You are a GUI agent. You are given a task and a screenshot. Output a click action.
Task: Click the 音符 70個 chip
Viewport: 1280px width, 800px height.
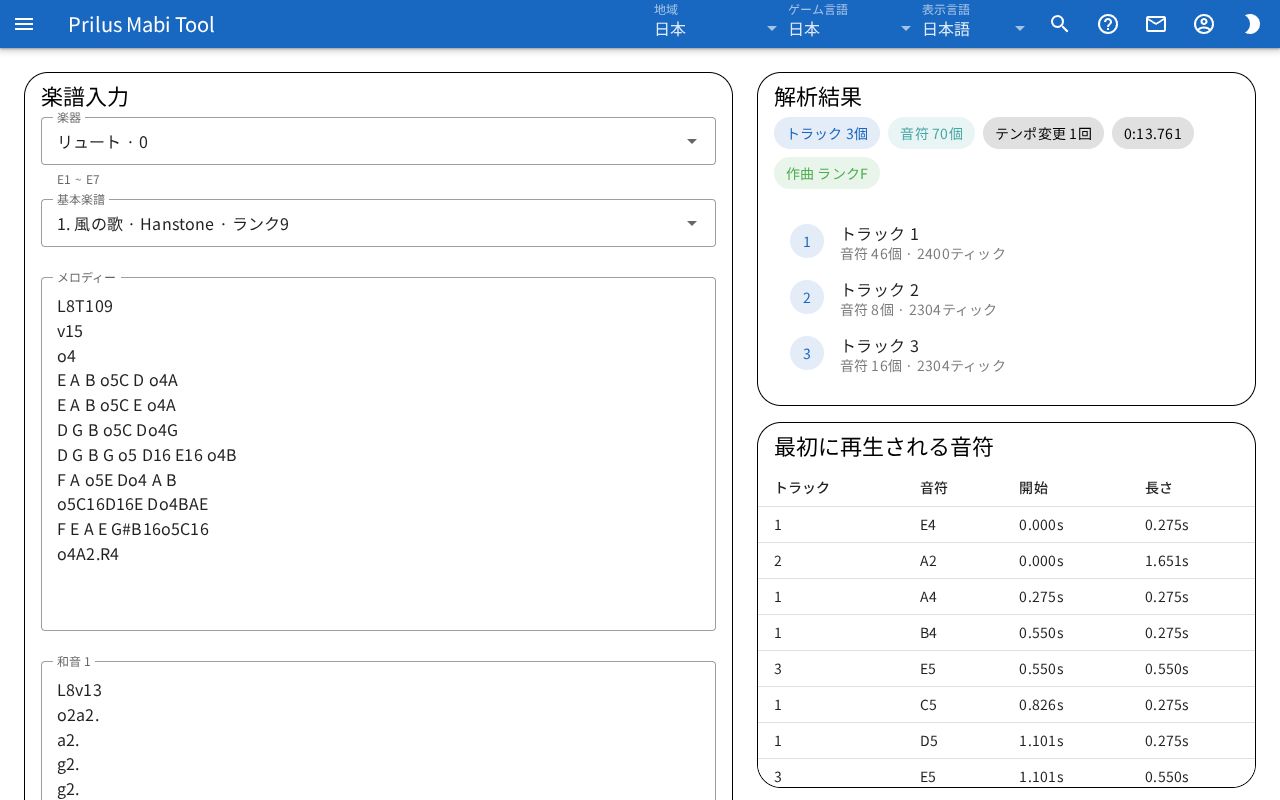[x=931, y=133]
